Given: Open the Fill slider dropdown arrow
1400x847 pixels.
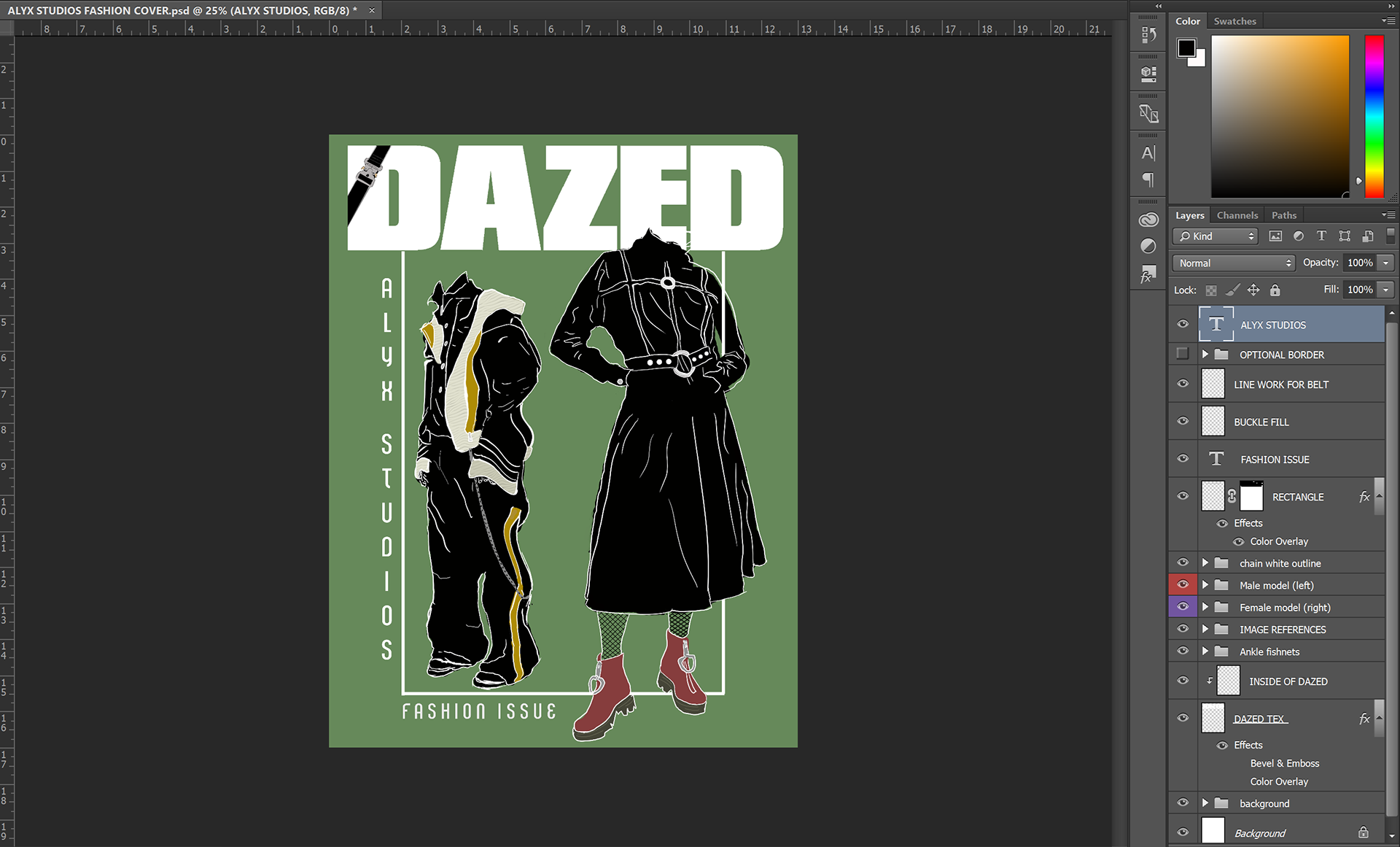Looking at the screenshot, I should (1386, 290).
